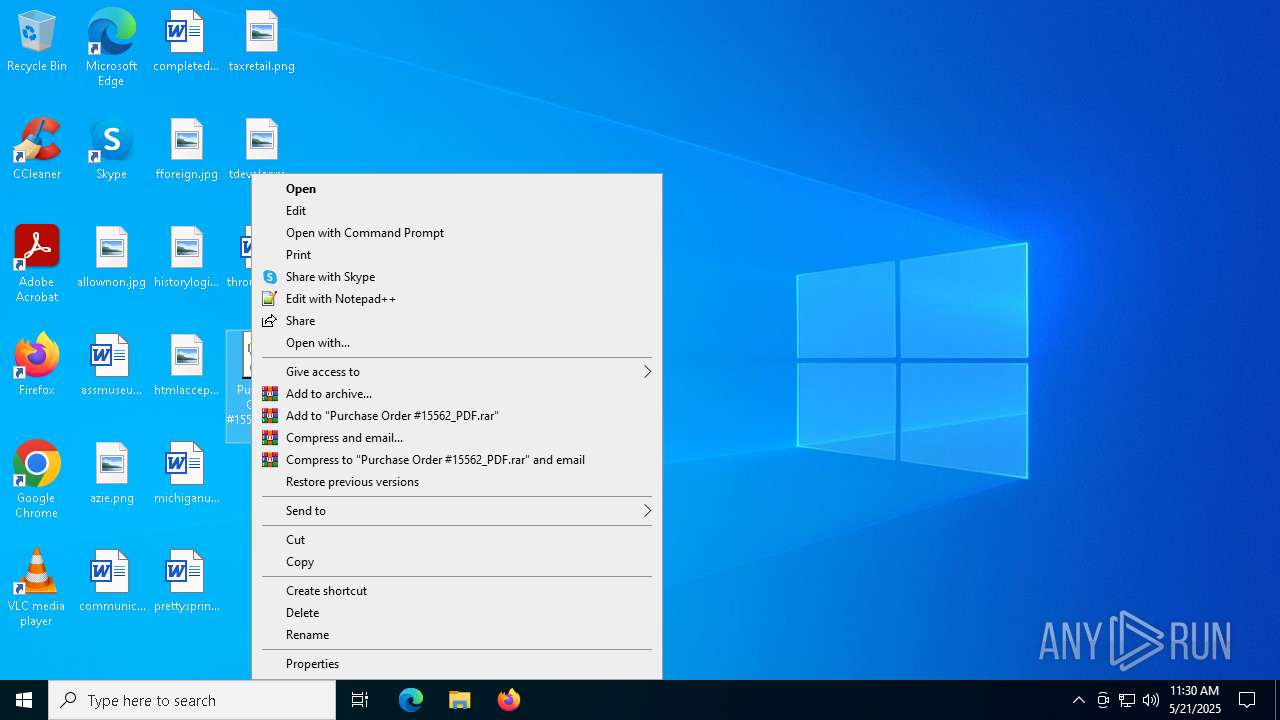The width and height of the screenshot is (1280, 720).
Task: Select the fforeign.jpg file icon
Action: coord(187,150)
